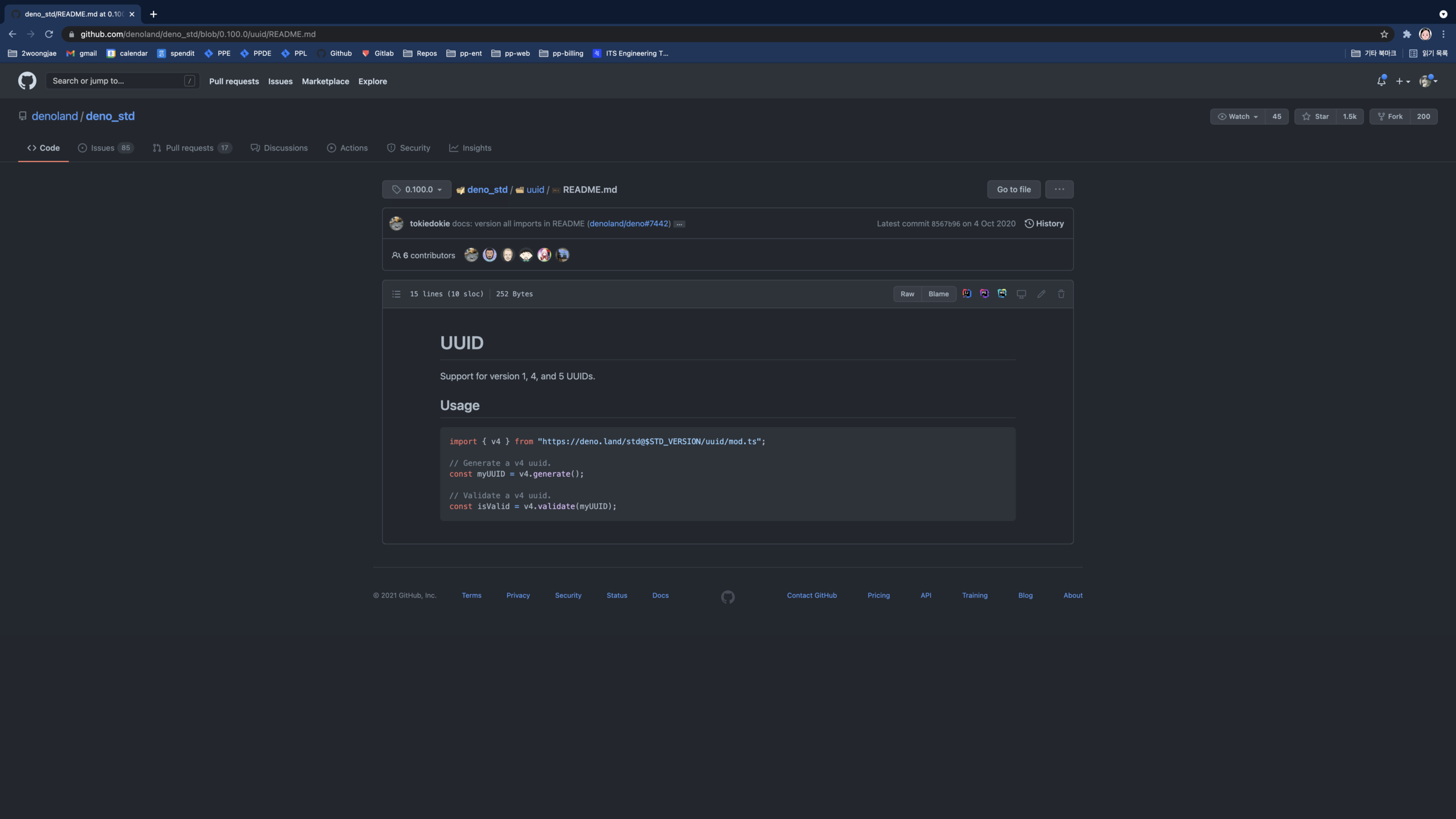Open the create new plus dropdown
Viewport: 1456px width, 819px height.
pos(1403,81)
